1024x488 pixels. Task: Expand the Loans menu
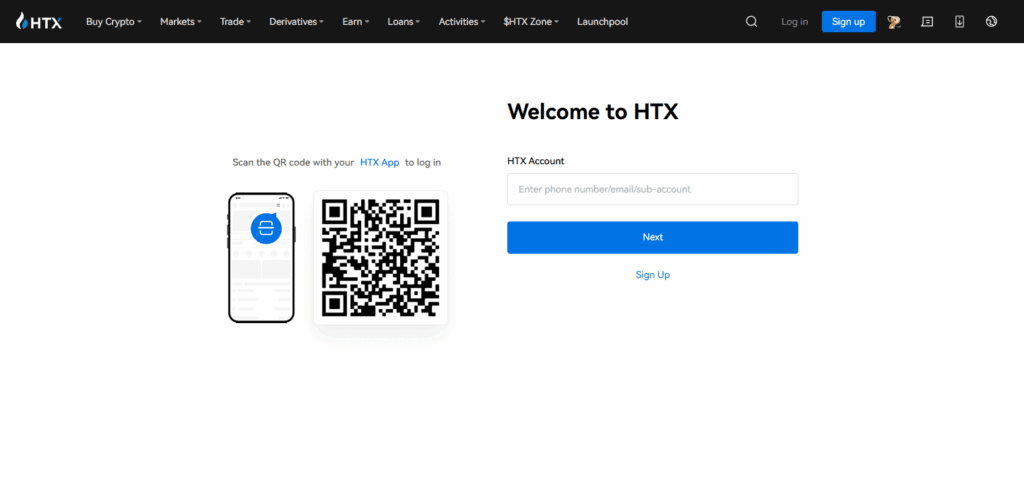404,21
